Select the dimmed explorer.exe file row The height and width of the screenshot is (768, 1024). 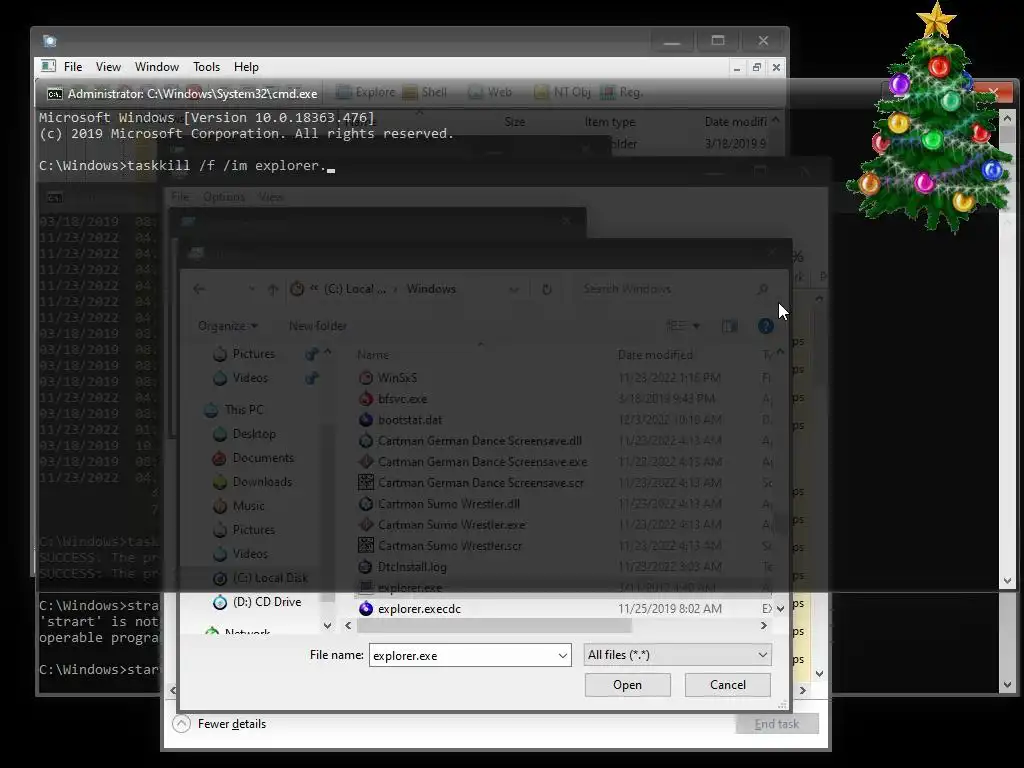pyautogui.click(x=563, y=587)
